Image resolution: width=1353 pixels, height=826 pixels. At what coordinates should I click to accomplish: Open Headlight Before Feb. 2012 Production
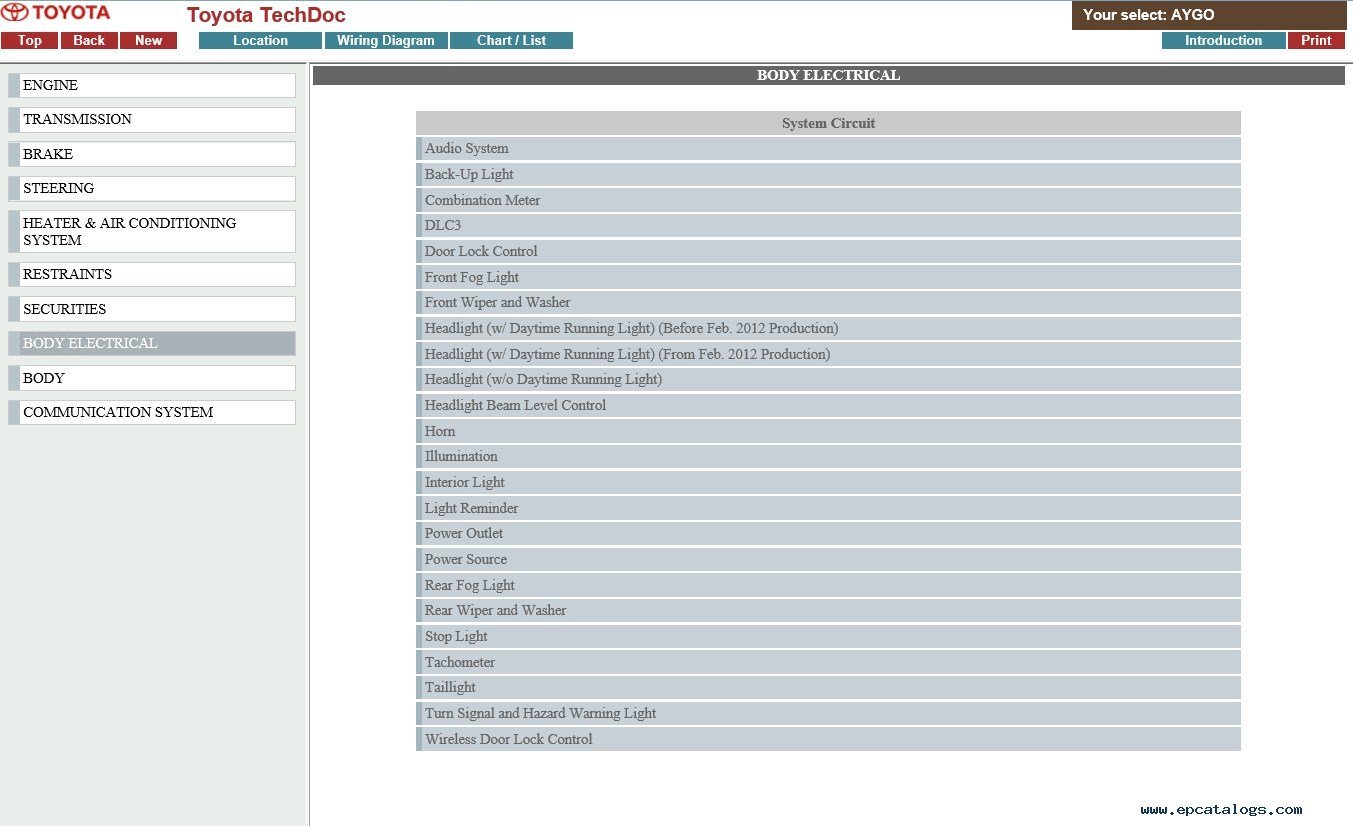[x=828, y=328]
